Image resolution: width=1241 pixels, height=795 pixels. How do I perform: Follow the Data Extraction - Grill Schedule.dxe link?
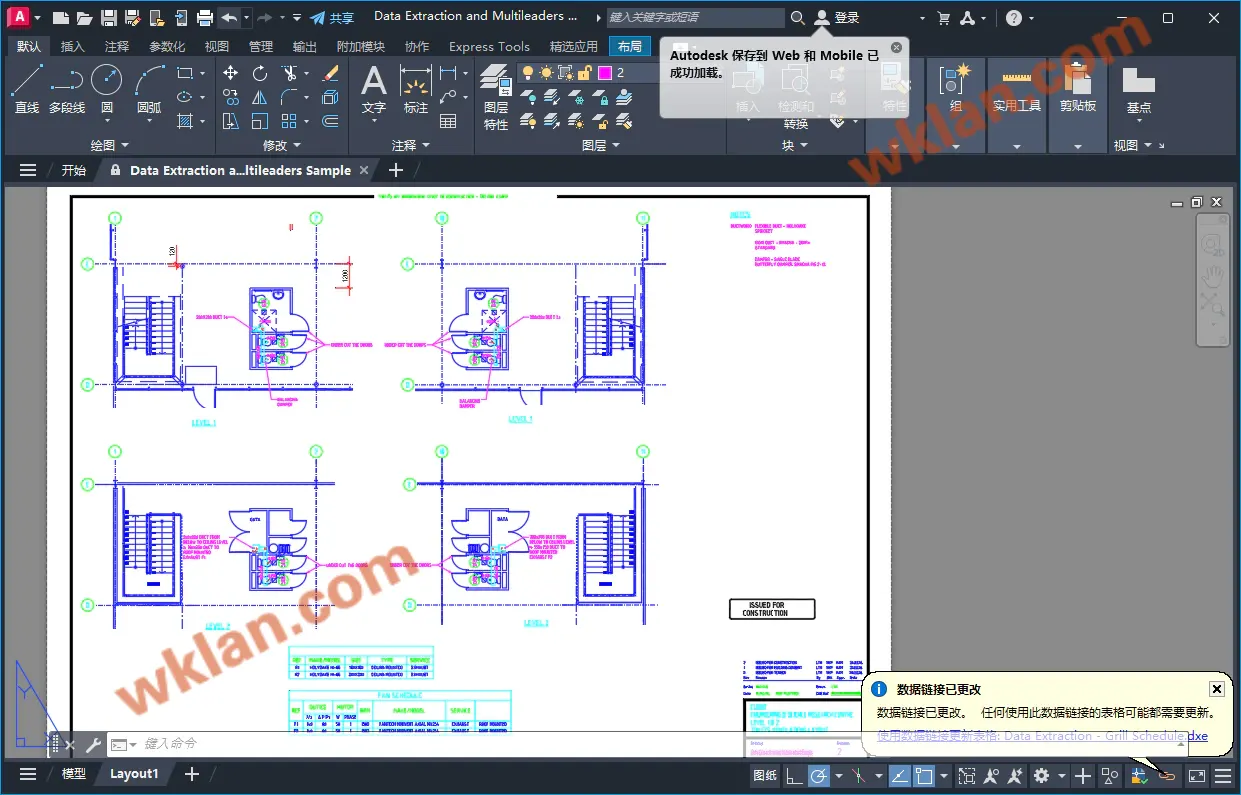1042,736
